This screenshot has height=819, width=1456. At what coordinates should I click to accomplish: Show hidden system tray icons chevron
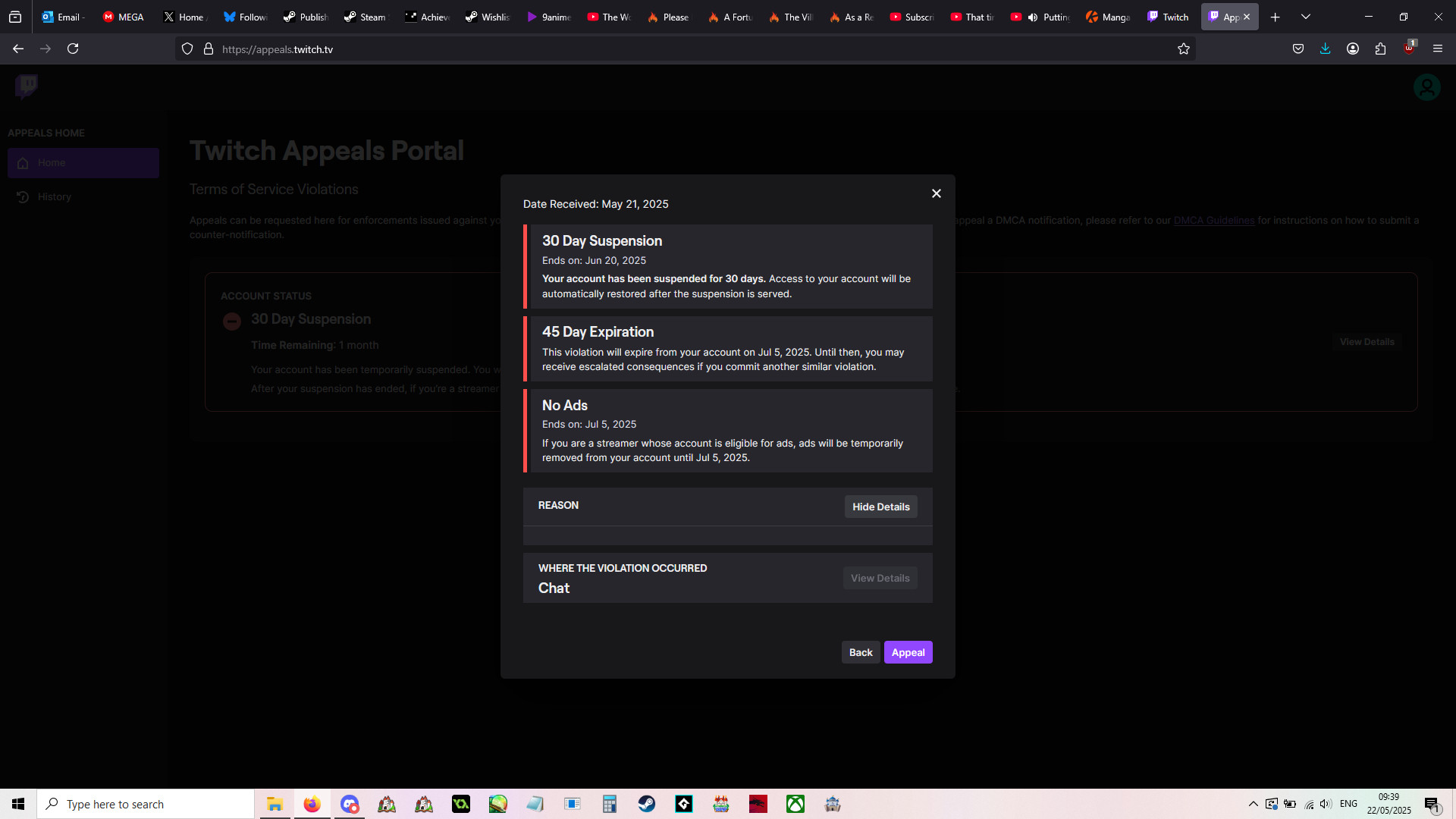tap(1253, 804)
